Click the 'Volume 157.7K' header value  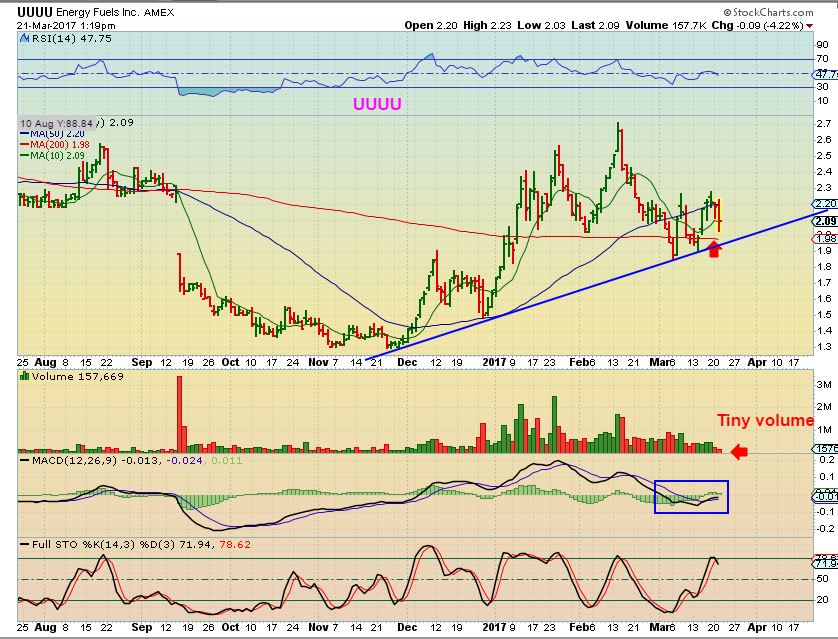[x=666, y=25]
